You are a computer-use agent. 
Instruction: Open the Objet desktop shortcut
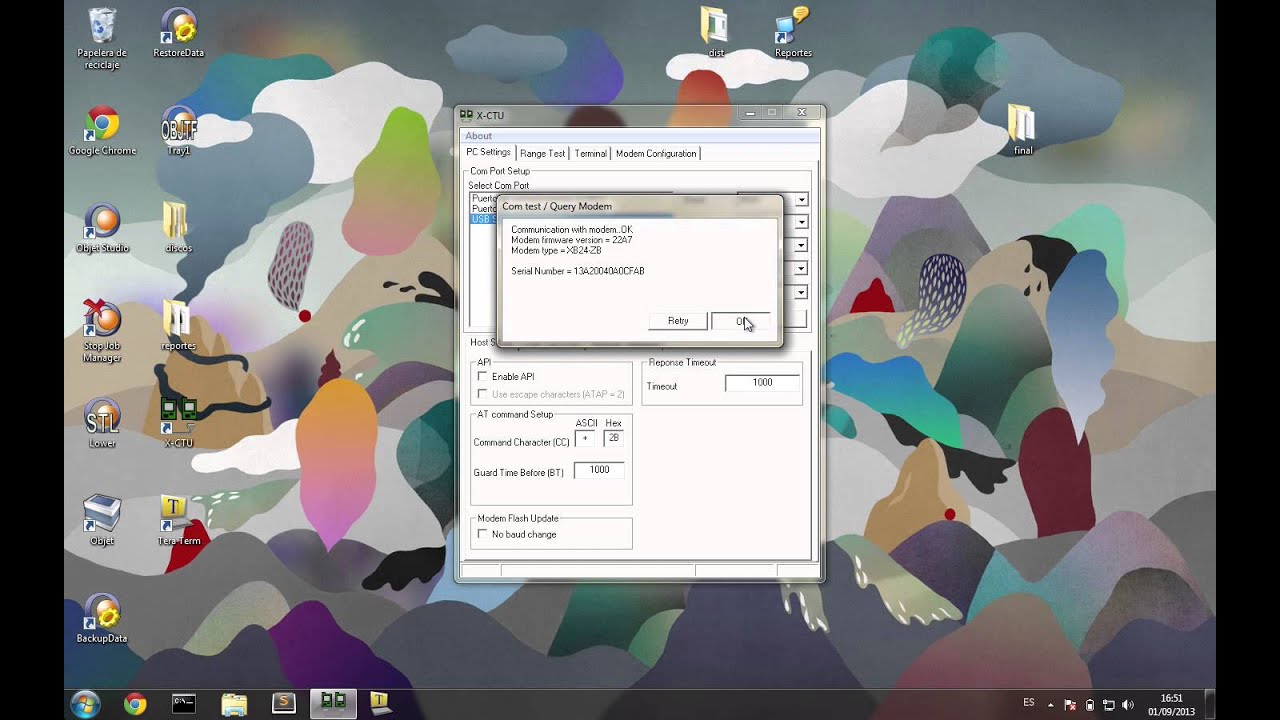point(102,521)
